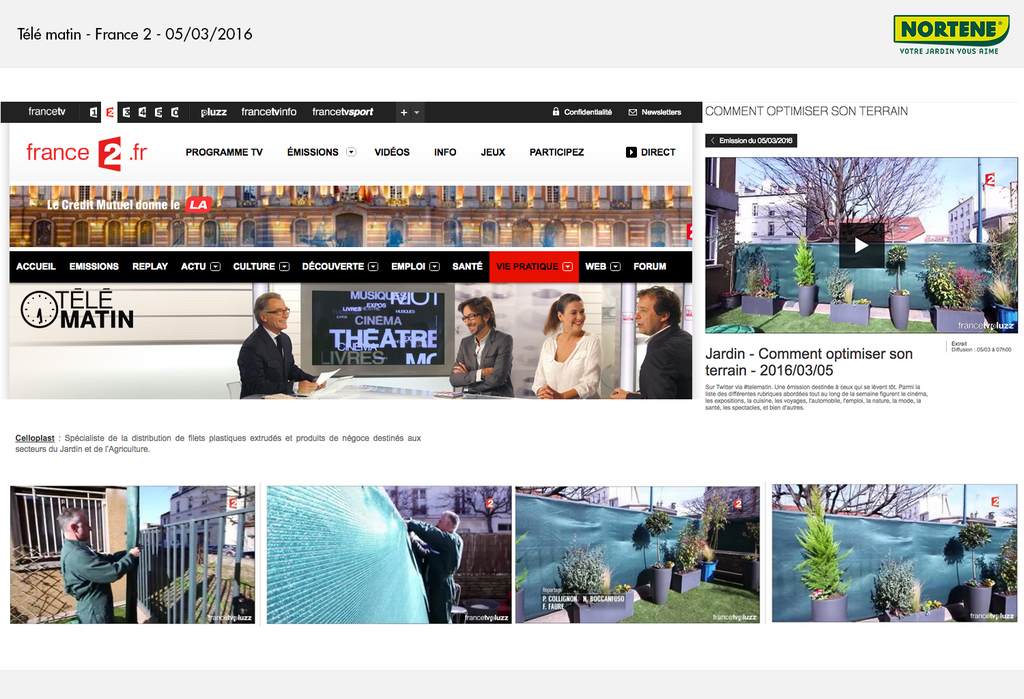The width and height of the screenshot is (1024, 699).
Task: Click the Crédit Mutuel banner ad
Action: click(x=351, y=216)
